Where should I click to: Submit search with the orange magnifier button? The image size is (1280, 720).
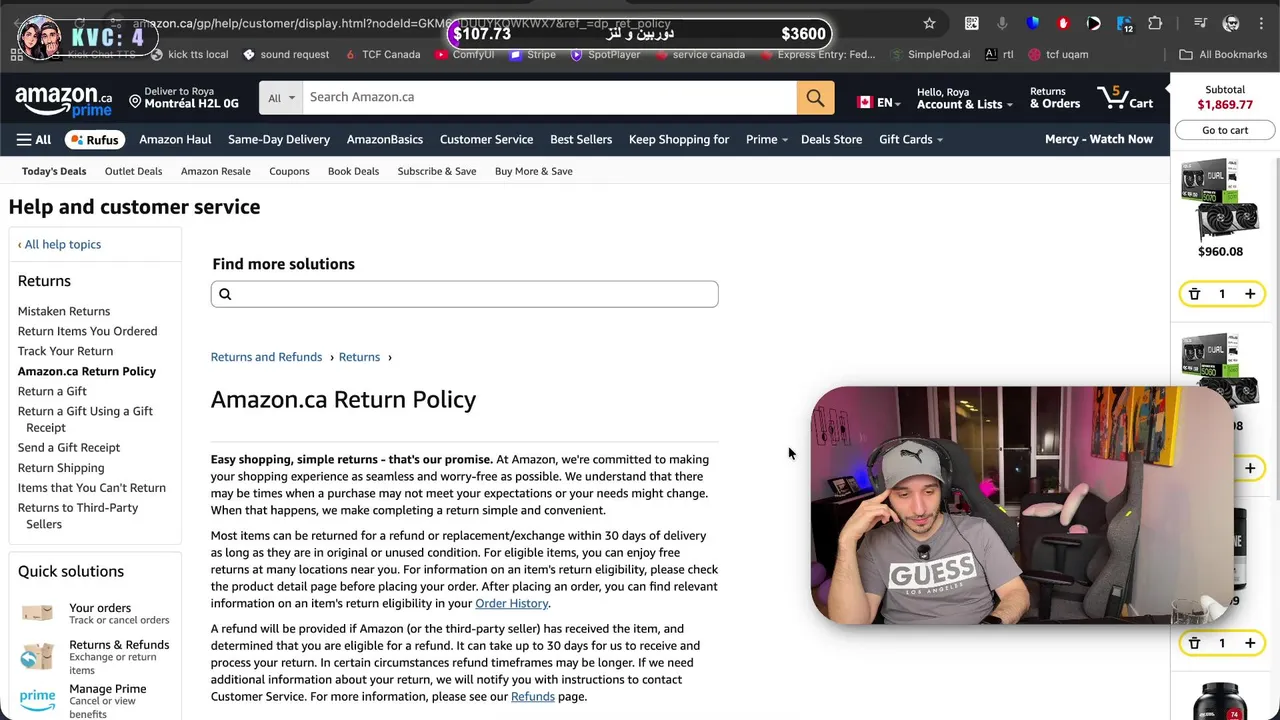pos(815,97)
